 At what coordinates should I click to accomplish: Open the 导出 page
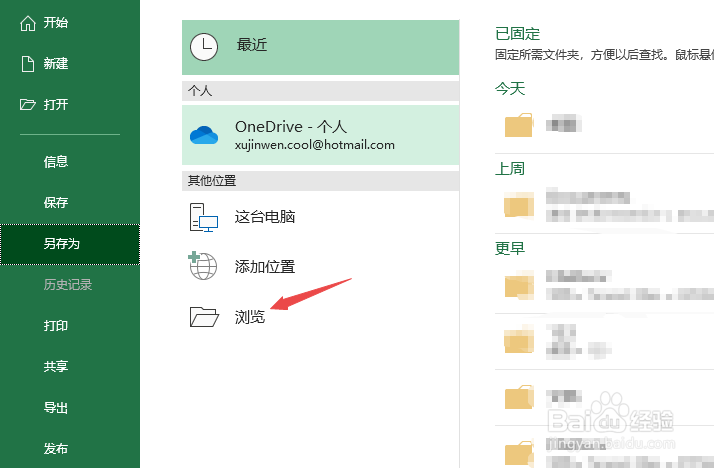[70, 408]
